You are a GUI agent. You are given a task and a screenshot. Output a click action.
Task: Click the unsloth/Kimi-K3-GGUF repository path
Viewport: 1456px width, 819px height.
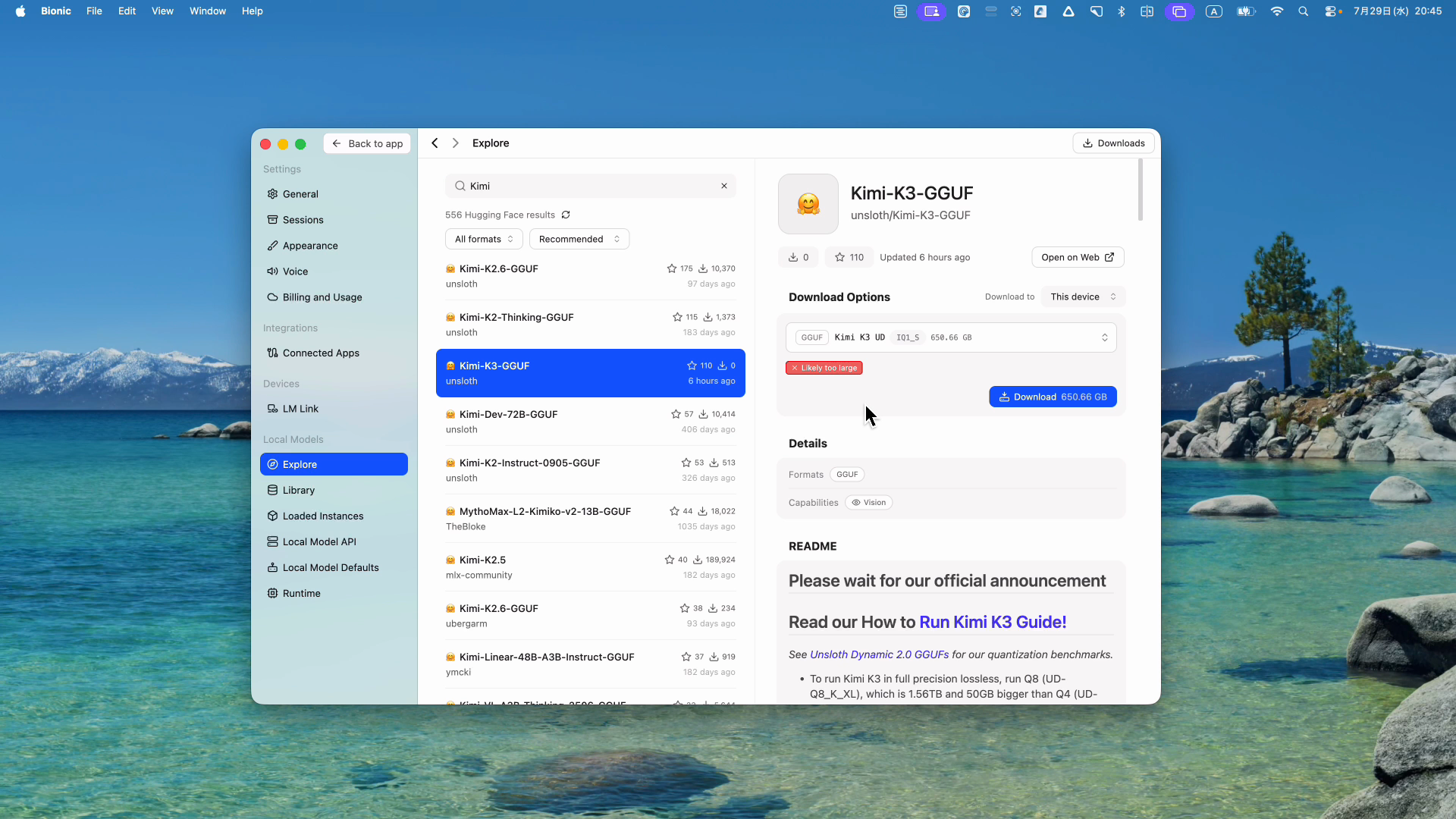coord(911,215)
